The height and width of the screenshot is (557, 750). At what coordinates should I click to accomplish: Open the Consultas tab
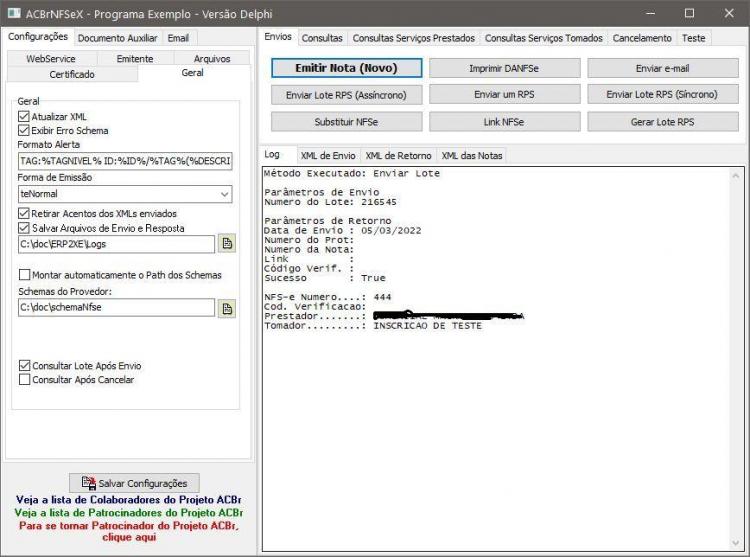[x=322, y=38]
